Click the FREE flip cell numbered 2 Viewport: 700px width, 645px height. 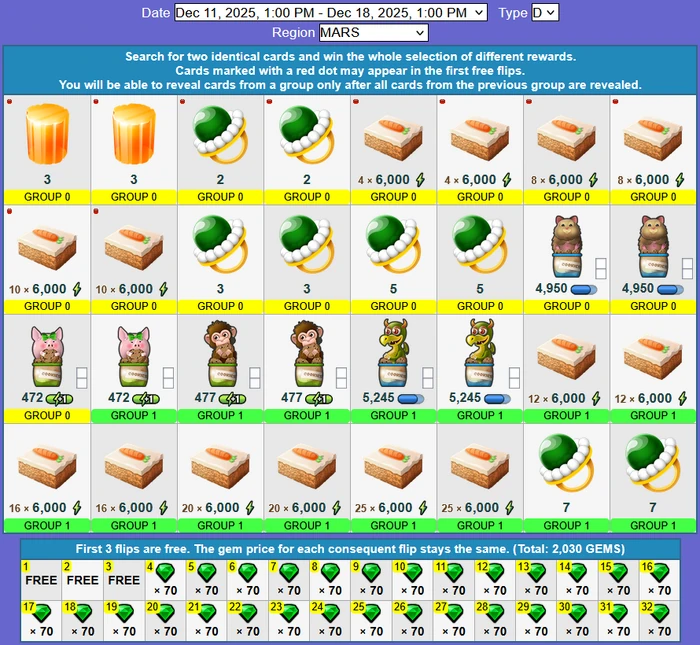(83, 580)
